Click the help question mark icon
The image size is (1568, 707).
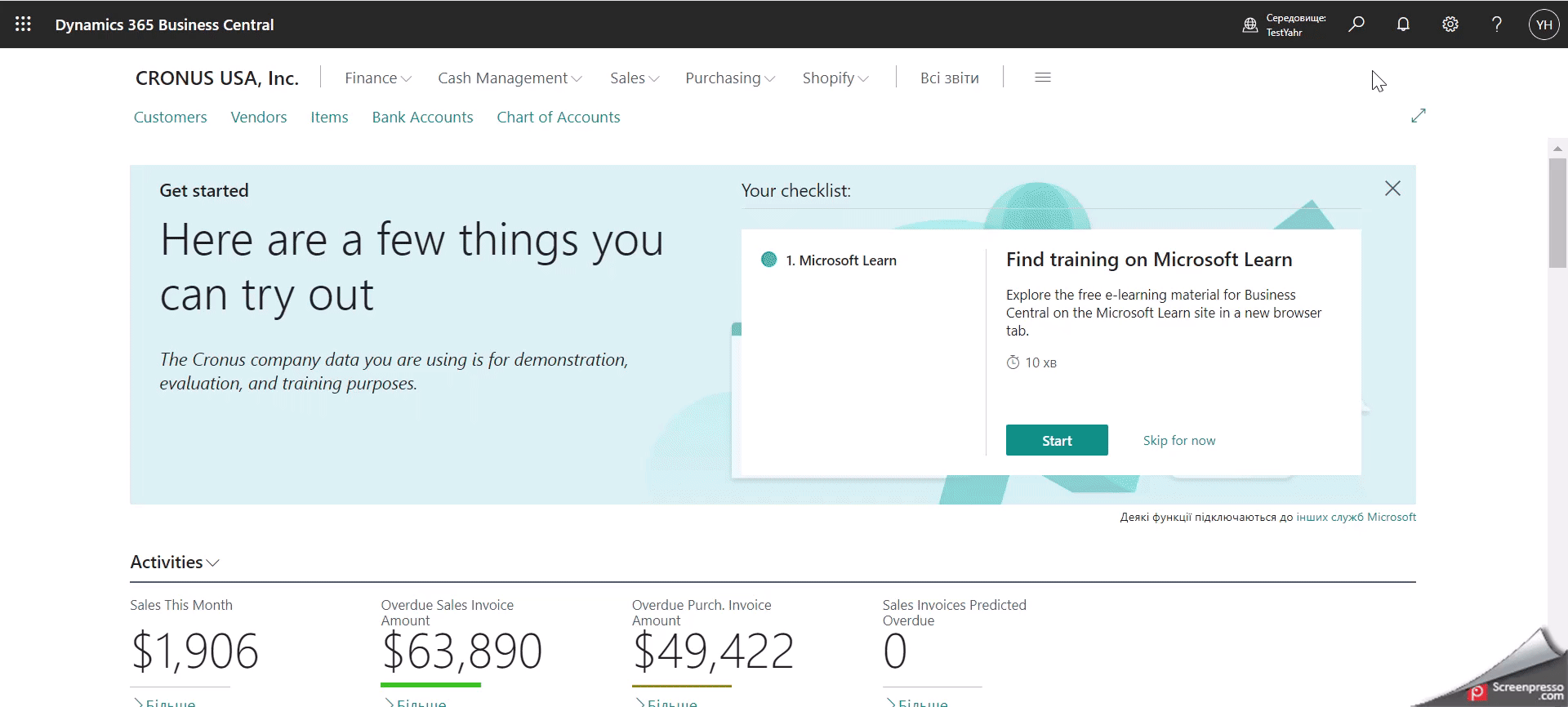point(1496,24)
